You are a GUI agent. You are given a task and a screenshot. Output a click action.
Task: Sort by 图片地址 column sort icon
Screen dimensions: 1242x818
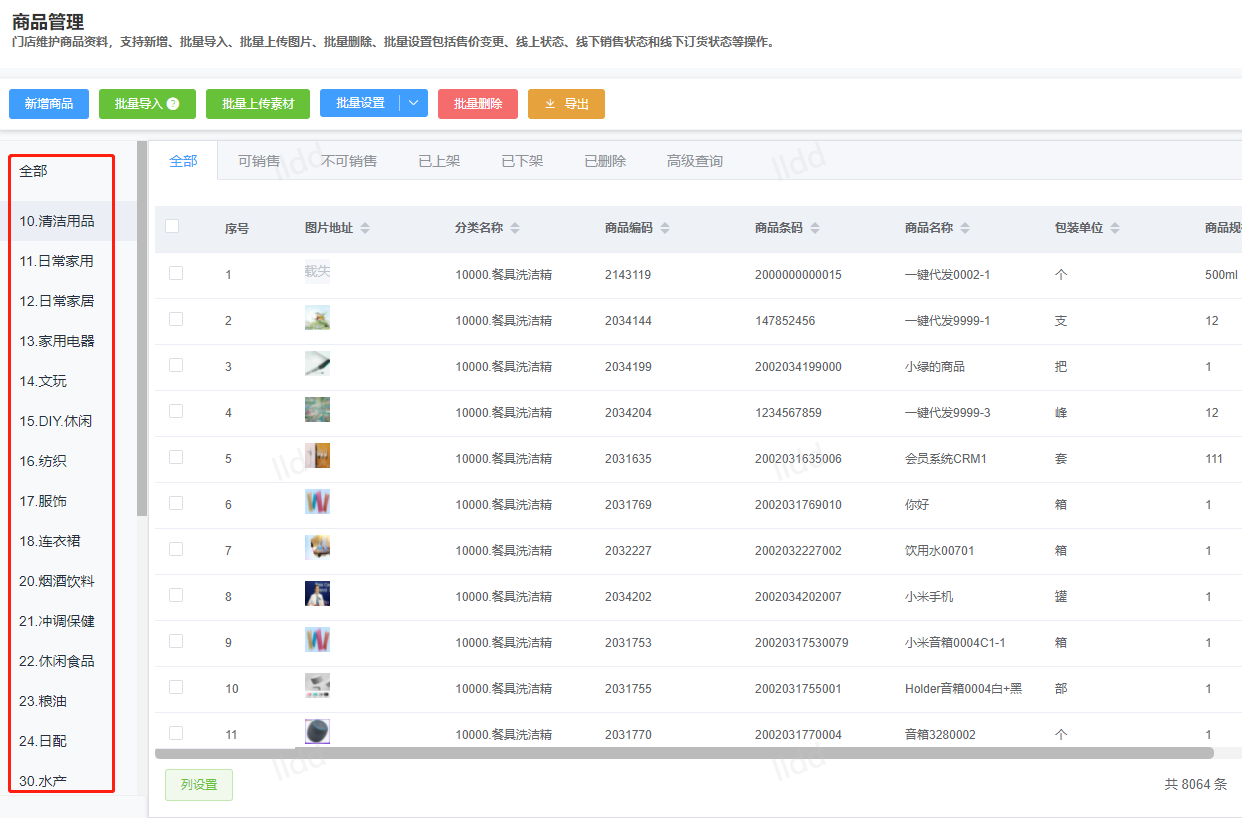pyautogui.click(x=365, y=228)
